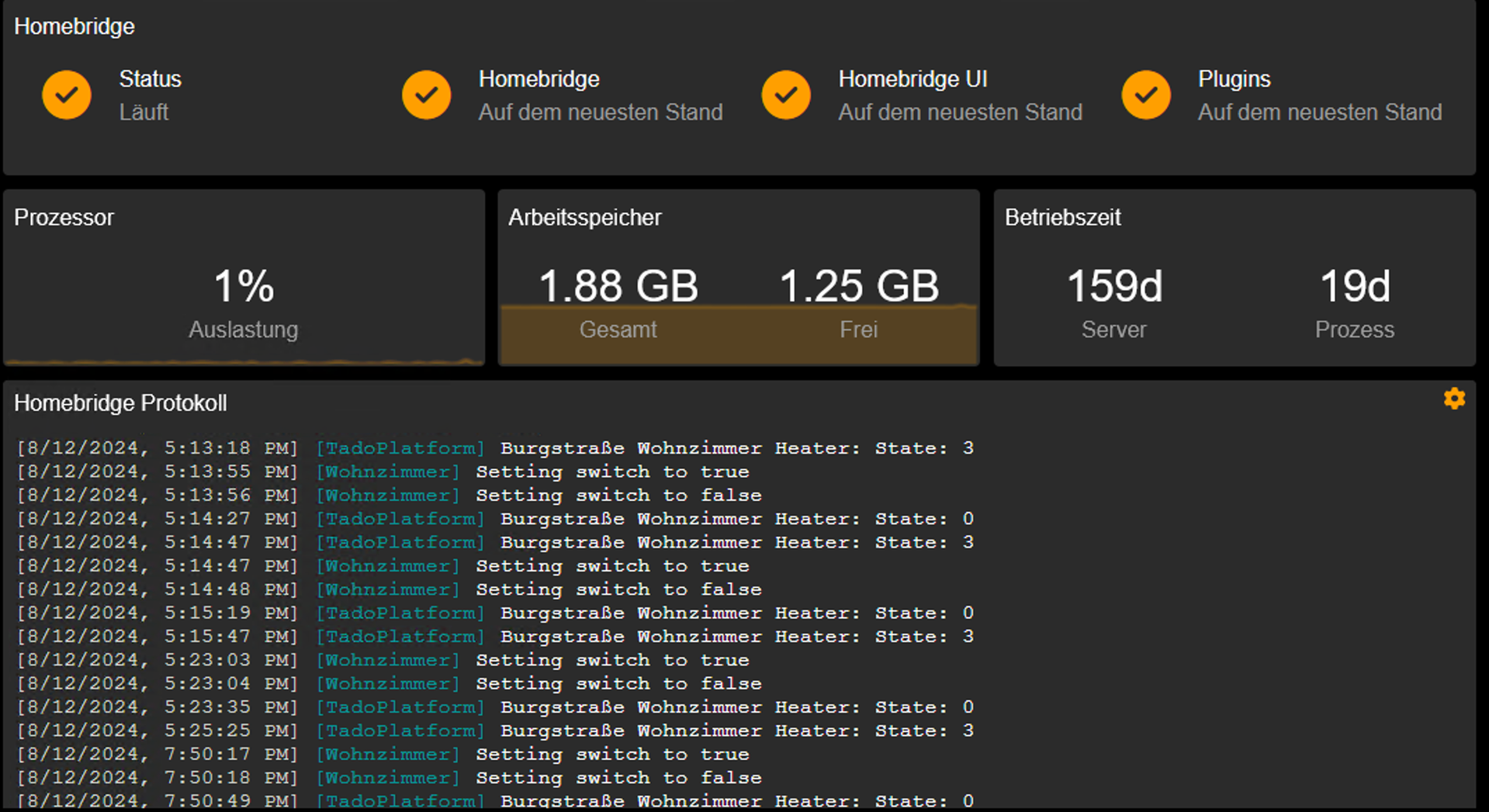Click the Homebridge UI checkmark icon

(786, 95)
